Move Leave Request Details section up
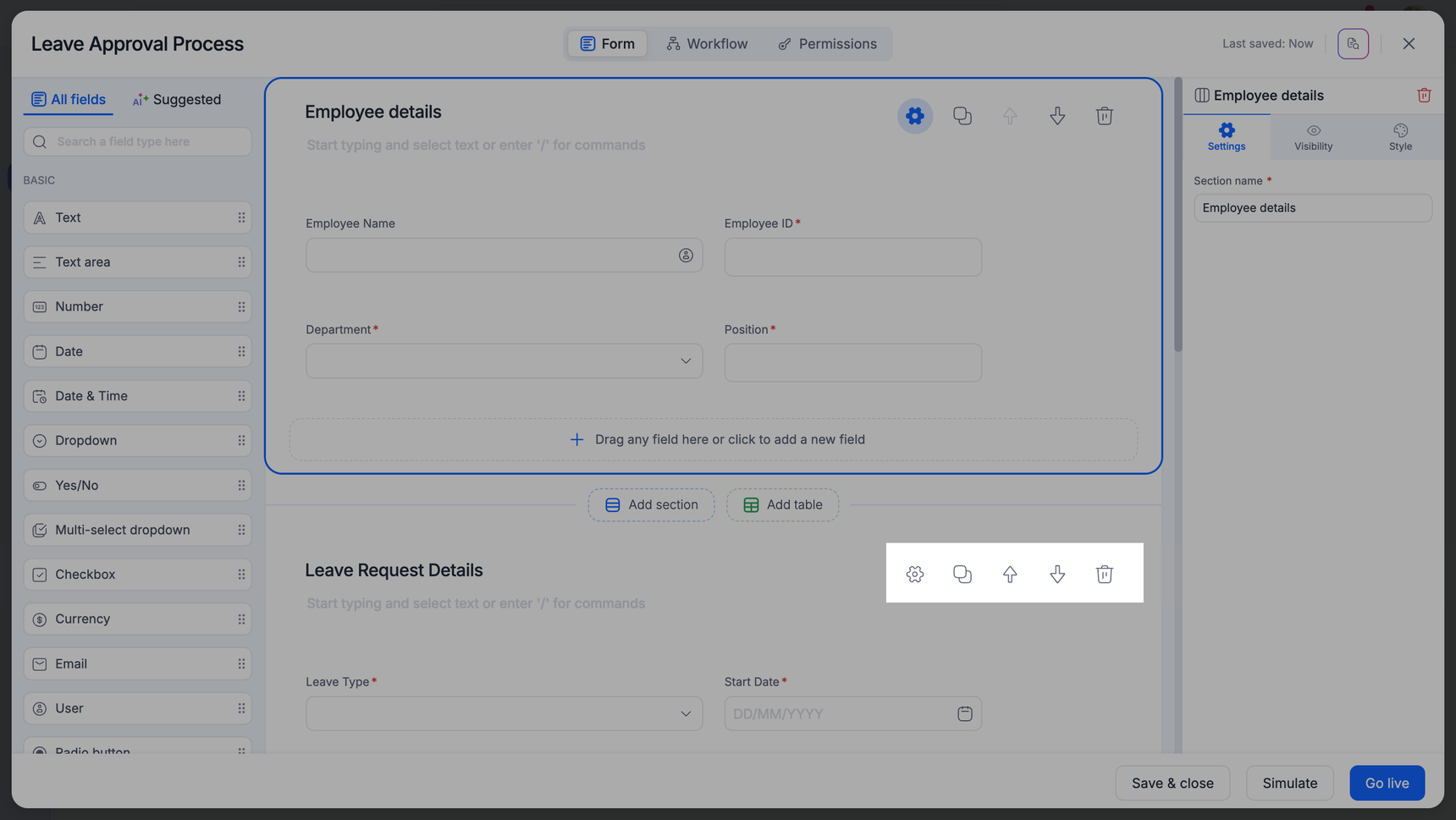 click(x=1009, y=574)
